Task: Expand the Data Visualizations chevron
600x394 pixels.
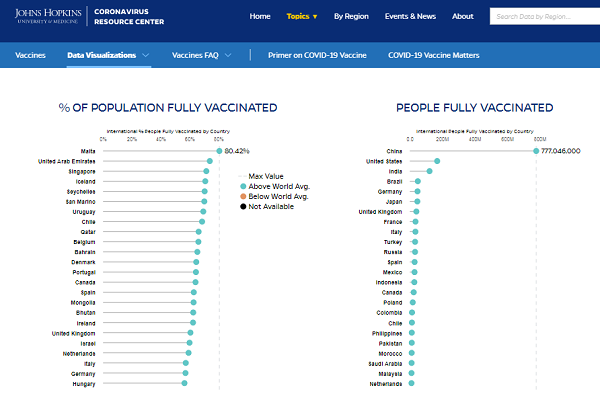Action: pyautogui.click(x=145, y=55)
